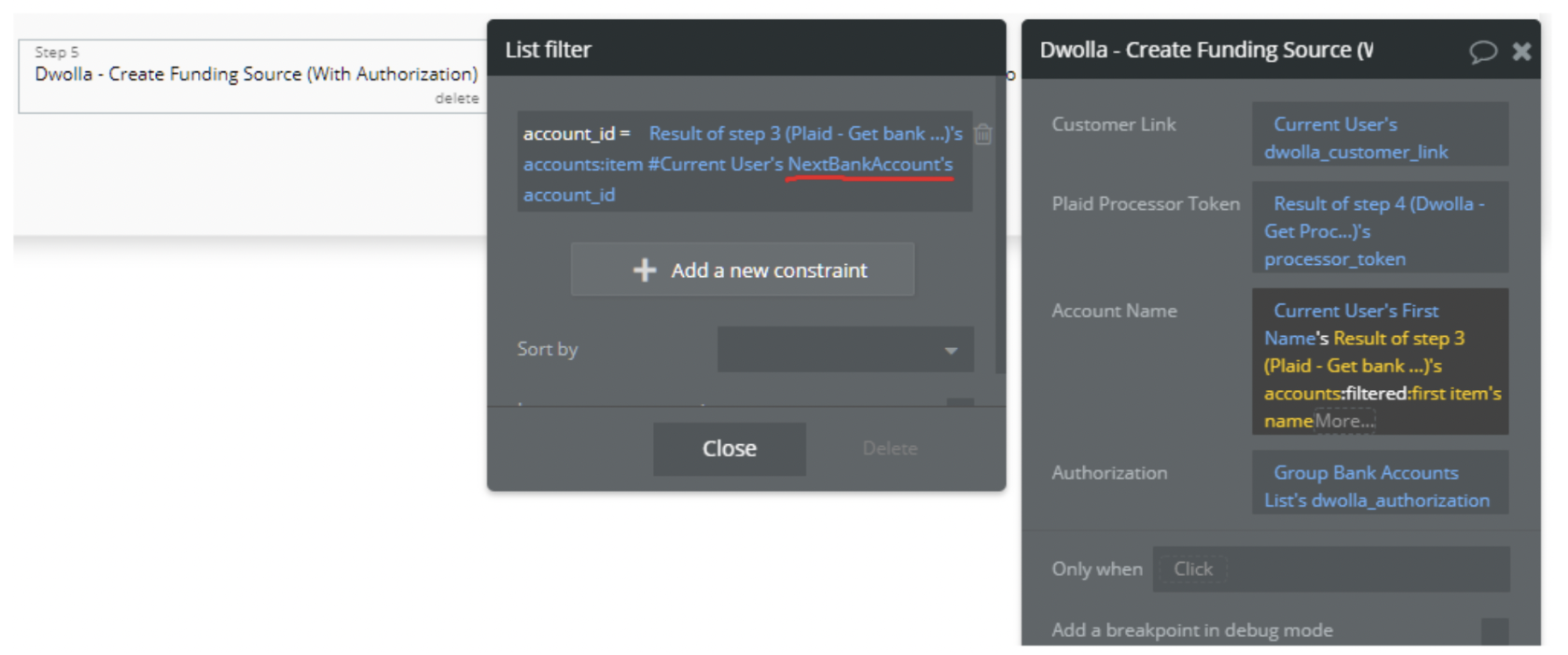1568x655 pixels.
Task: Edit the Authorization dwolla_authorization field
Action: [1379, 486]
